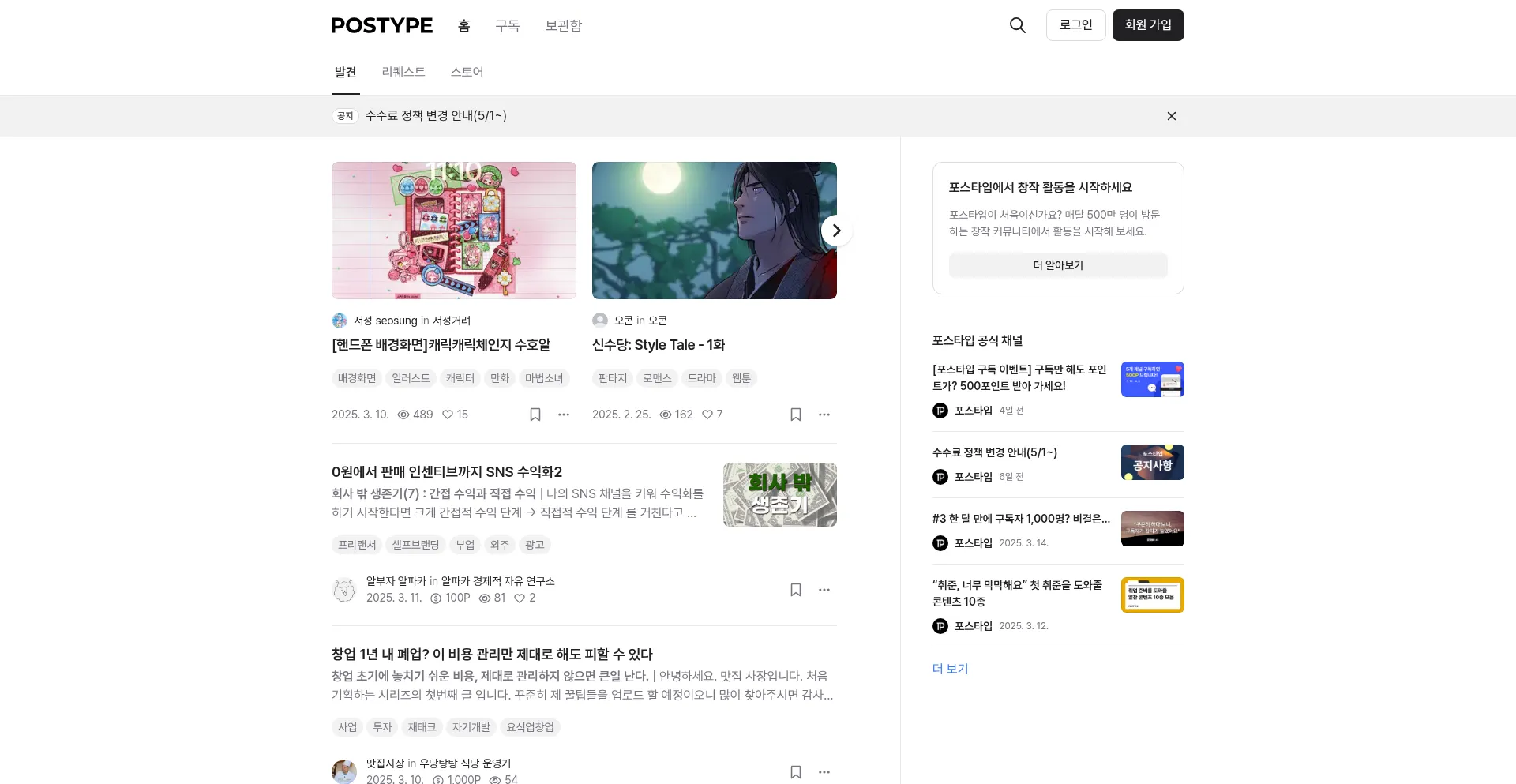
Task: Open 구독 in top navigation
Action: pos(508,25)
